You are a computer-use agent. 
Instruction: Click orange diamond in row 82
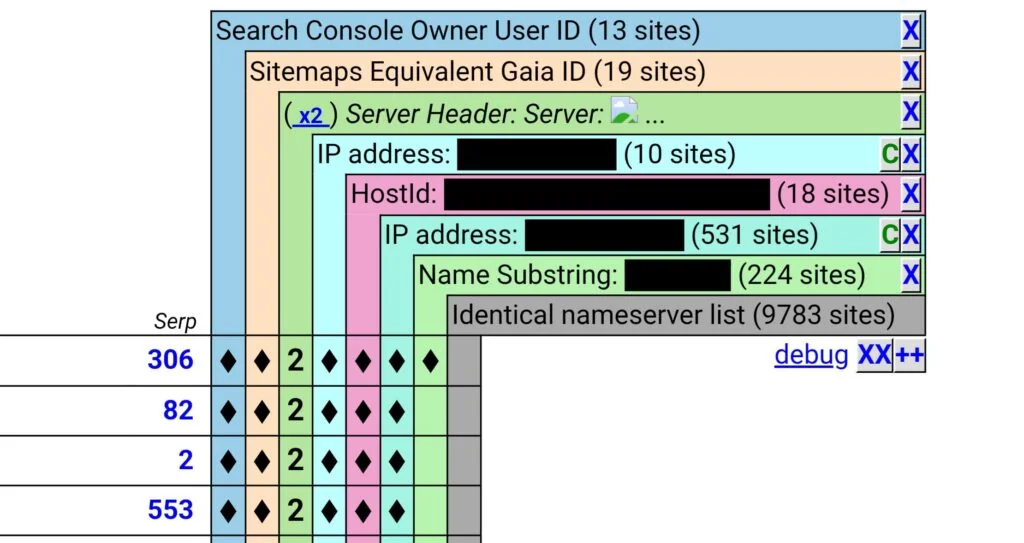pyautogui.click(x=262, y=411)
